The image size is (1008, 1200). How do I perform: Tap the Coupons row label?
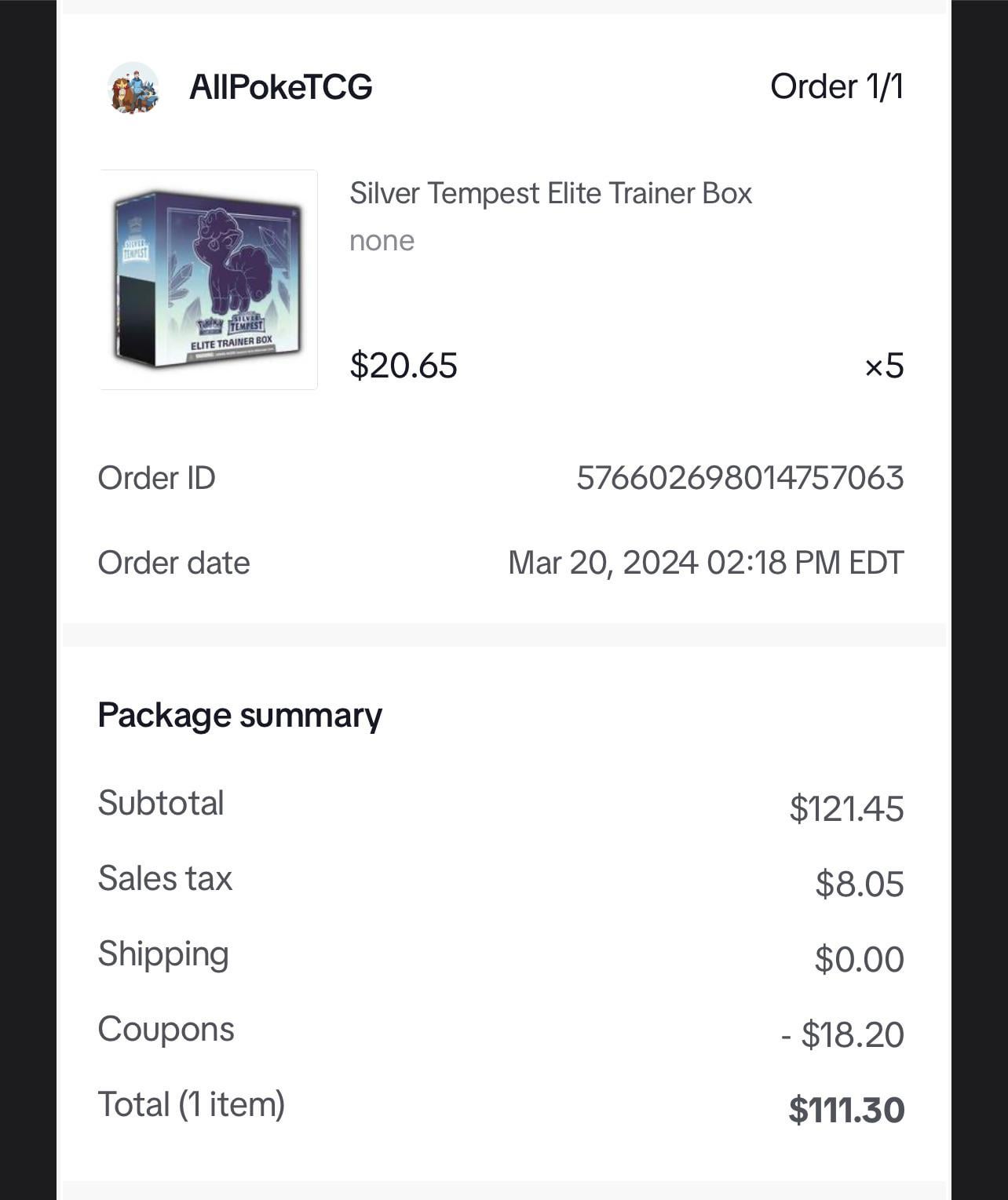[166, 1029]
